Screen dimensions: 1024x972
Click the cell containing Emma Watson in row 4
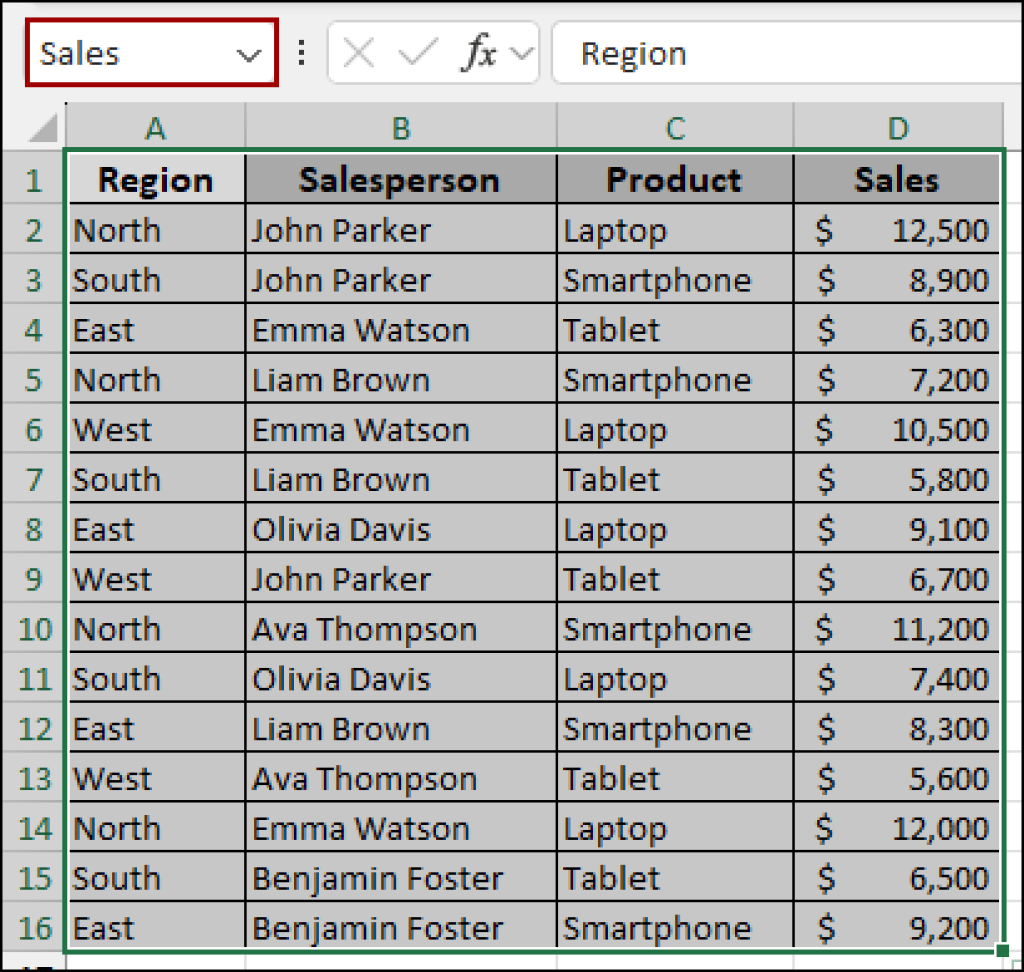point(400,329)
